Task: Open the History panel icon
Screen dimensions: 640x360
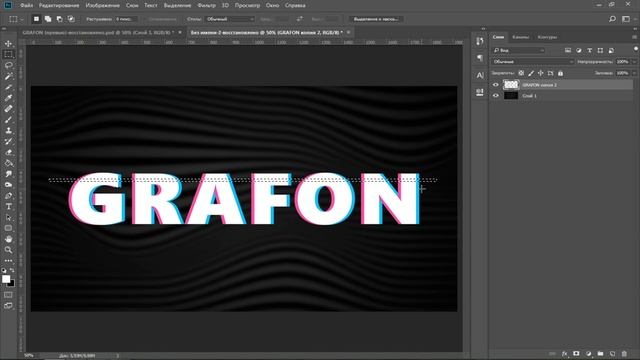Action: click(480, 41)
